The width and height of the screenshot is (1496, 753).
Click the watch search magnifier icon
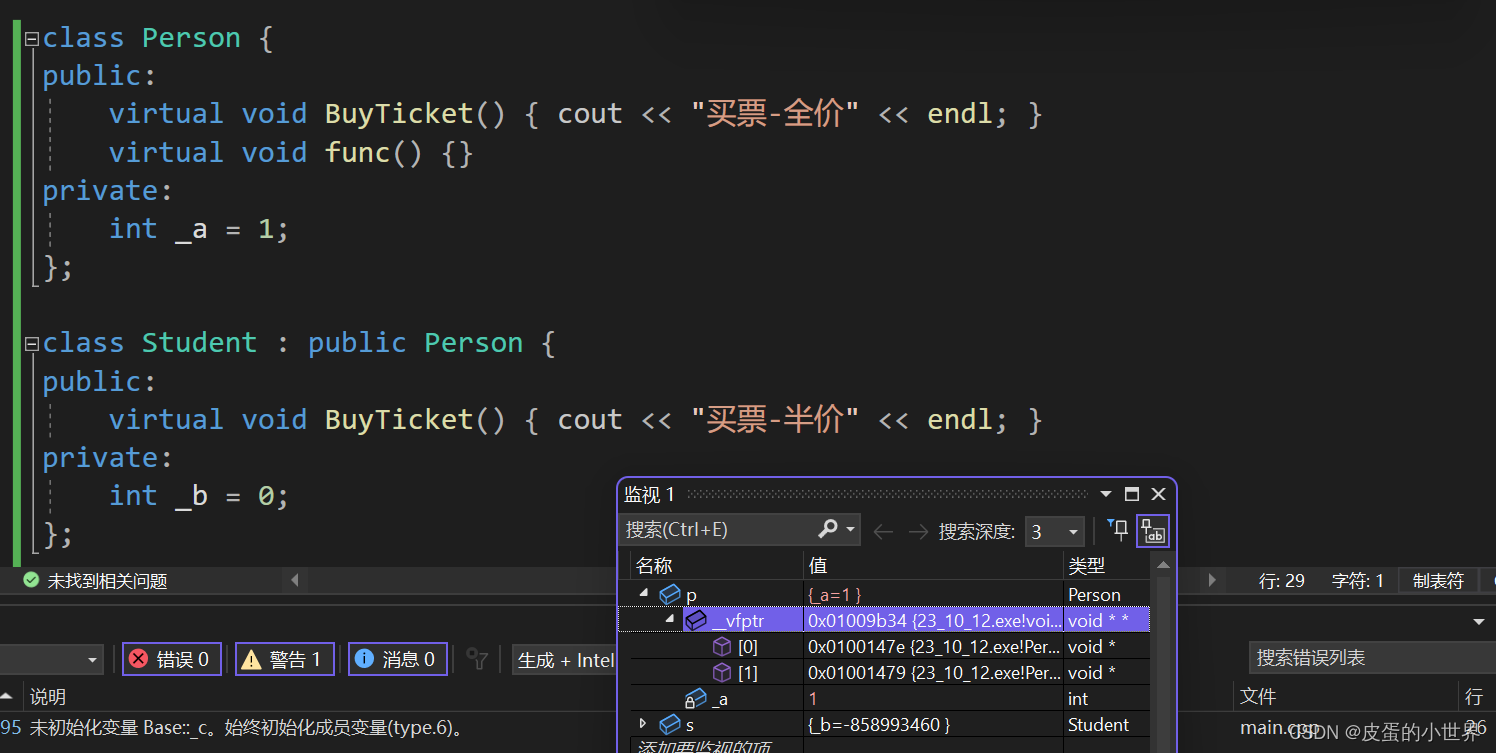(x=828, y=529)
